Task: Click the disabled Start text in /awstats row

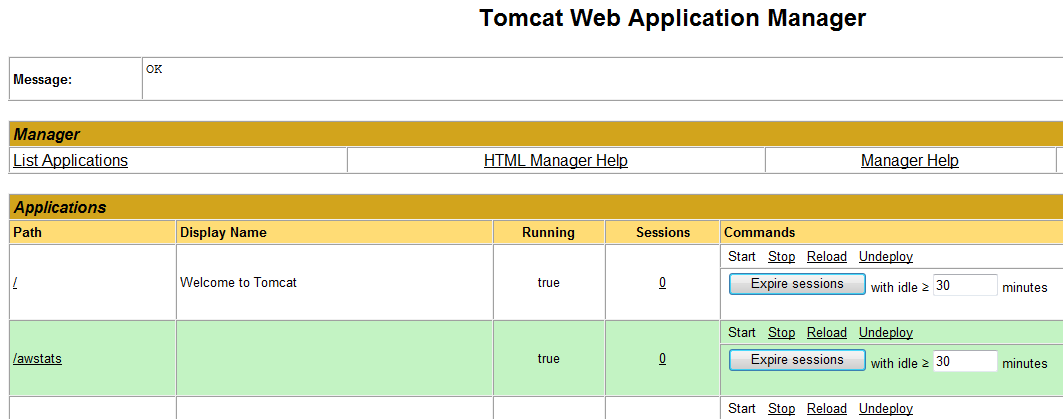Action: point(742,333)
